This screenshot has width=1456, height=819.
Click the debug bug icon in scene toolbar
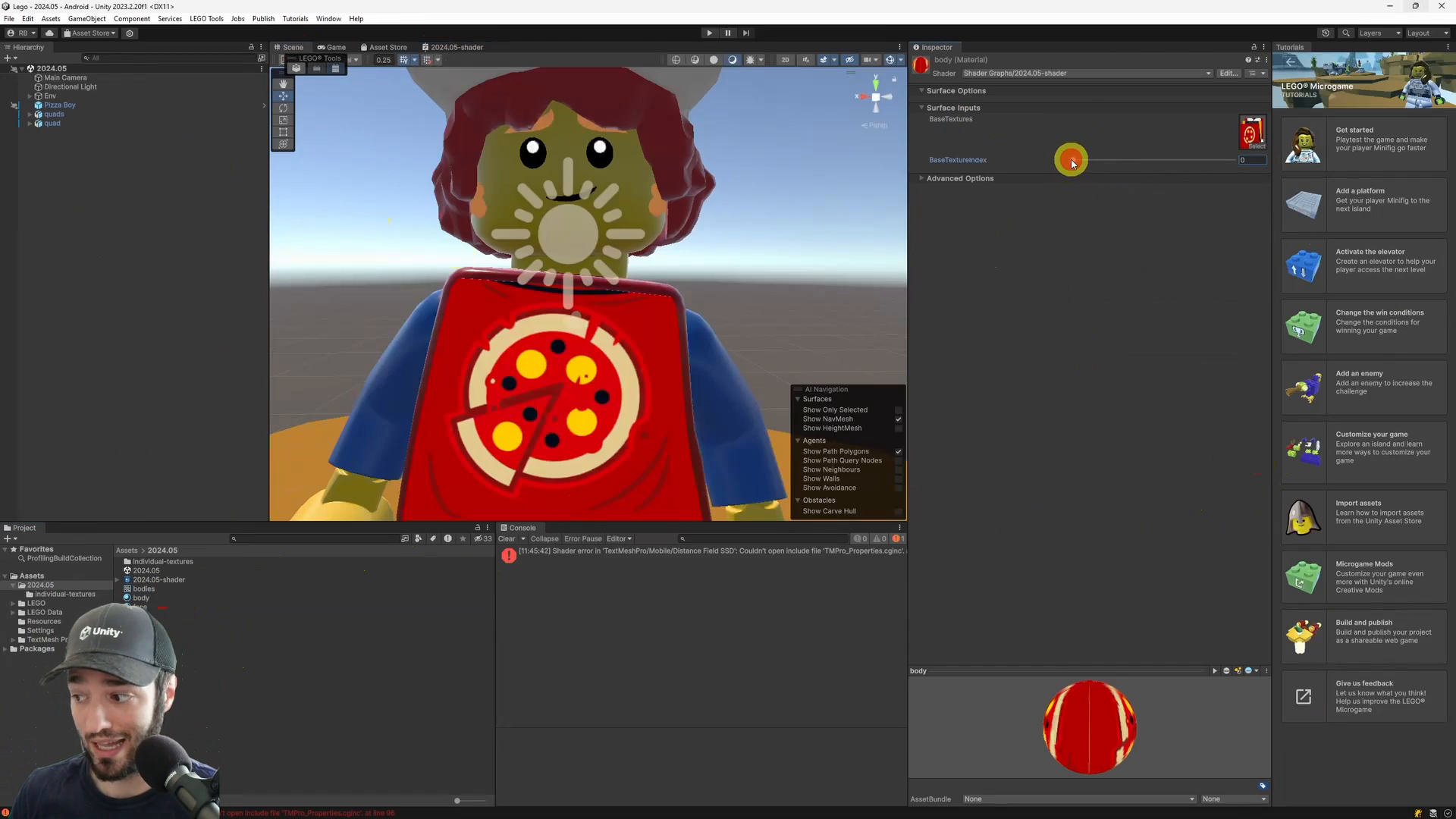click(749, 60)
